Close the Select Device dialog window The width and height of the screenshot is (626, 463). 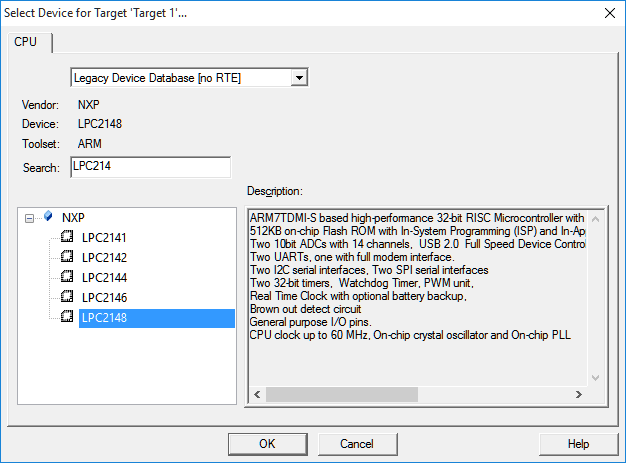coord(610,13)
